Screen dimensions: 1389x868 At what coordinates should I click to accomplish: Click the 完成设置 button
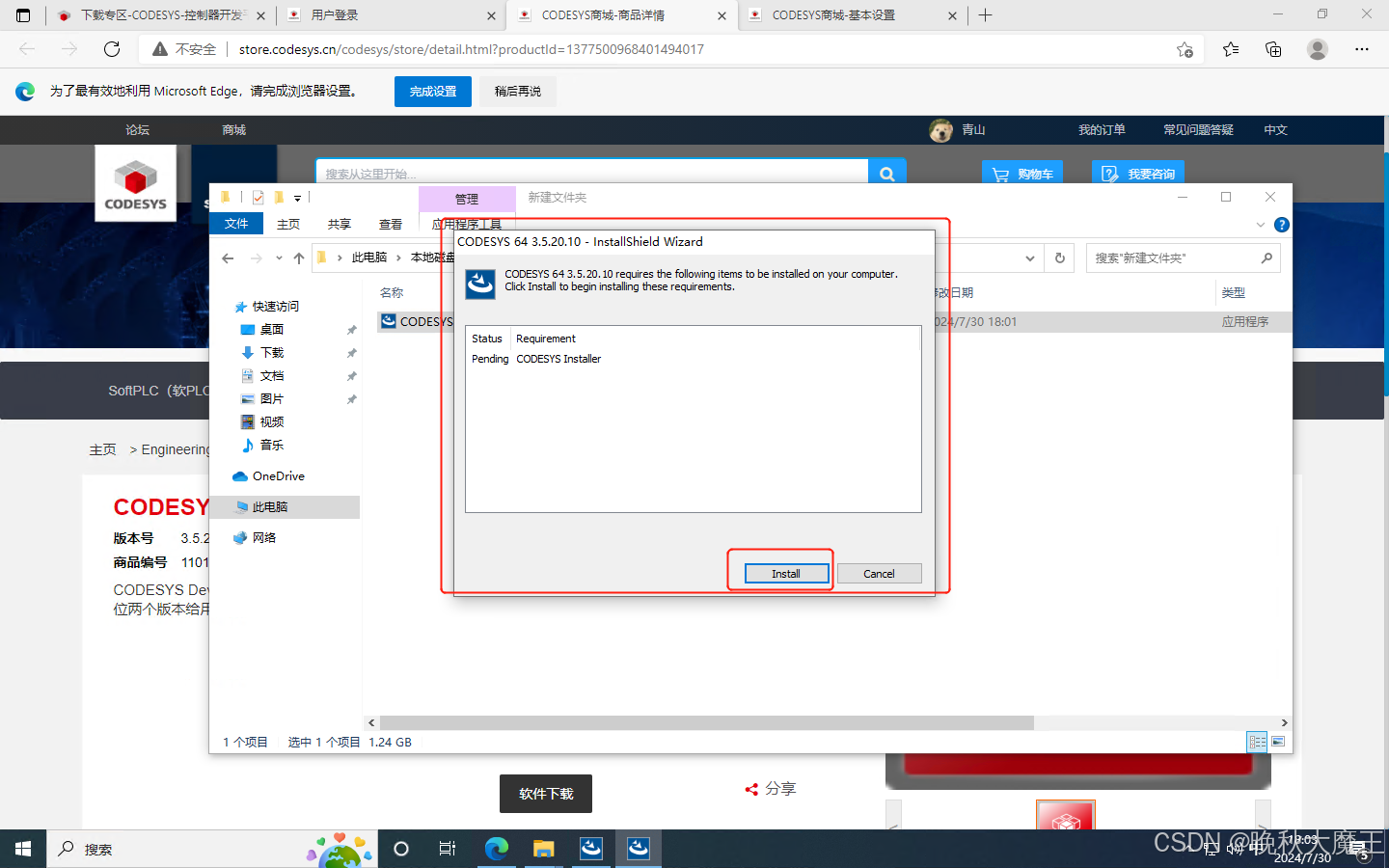[x=433, y=92]
